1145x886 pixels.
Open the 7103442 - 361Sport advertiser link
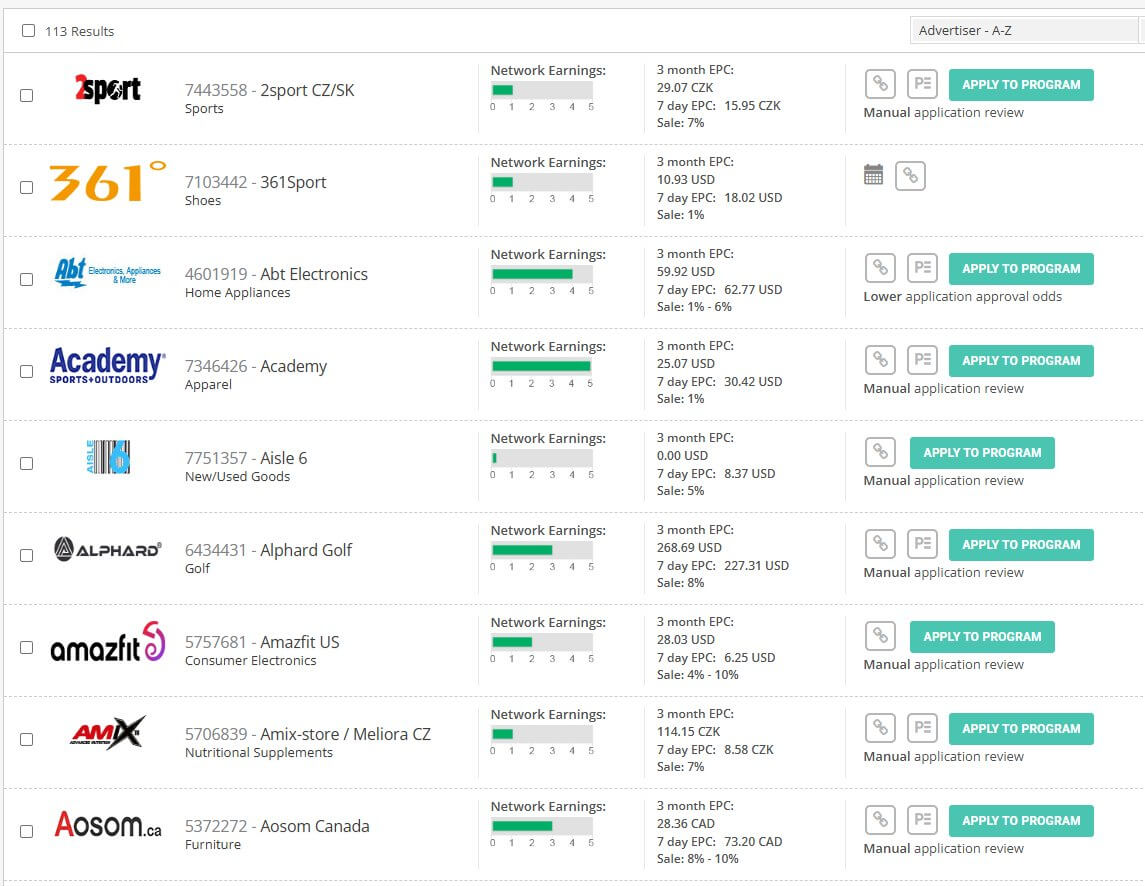pyautogui.click(x=256, y=182)
